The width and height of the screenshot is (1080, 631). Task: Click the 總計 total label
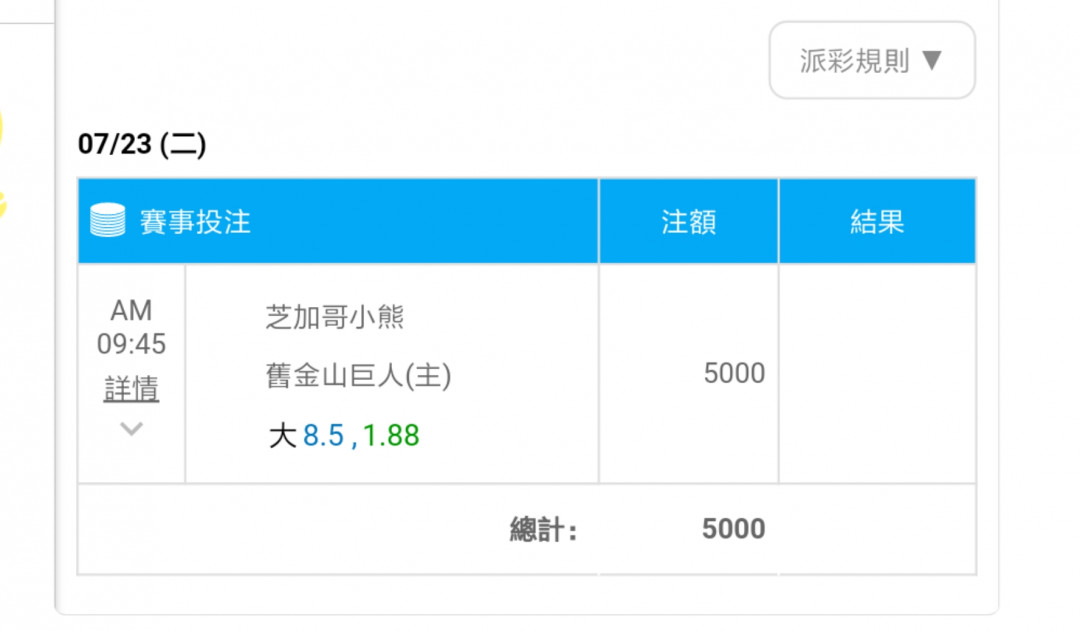coord(543,530)
